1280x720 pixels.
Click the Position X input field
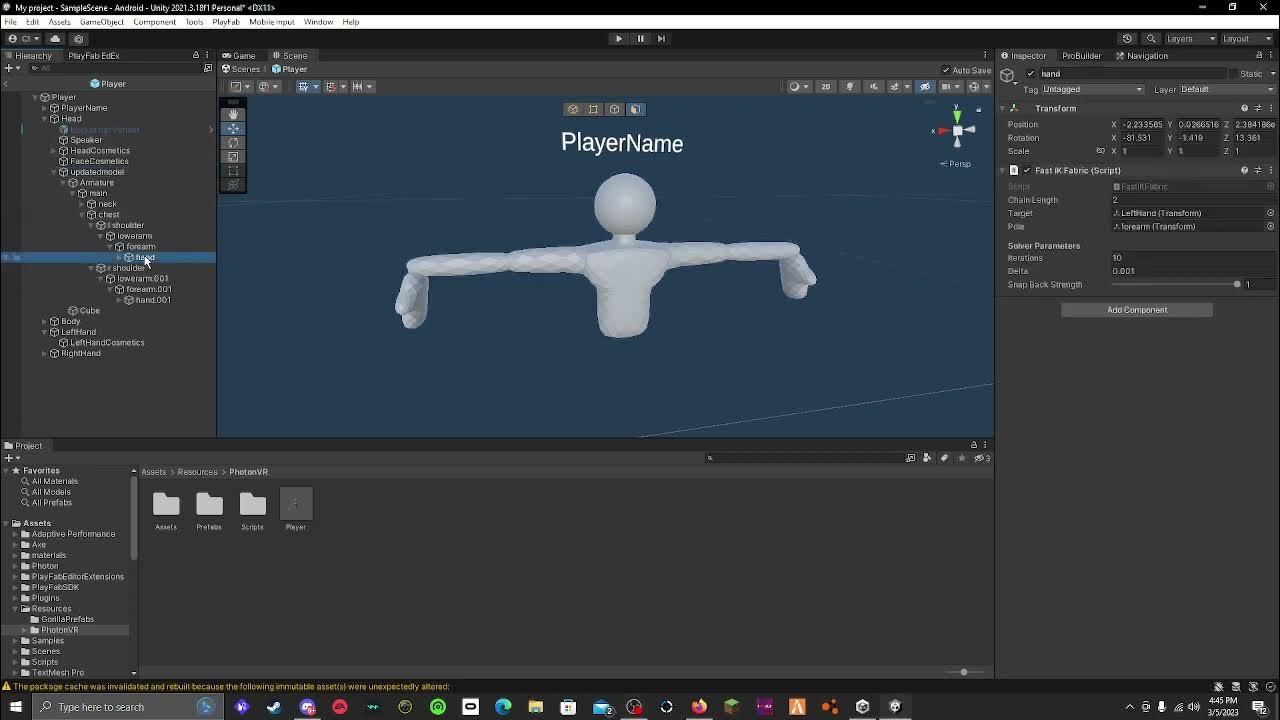(x=1144, y=125)
